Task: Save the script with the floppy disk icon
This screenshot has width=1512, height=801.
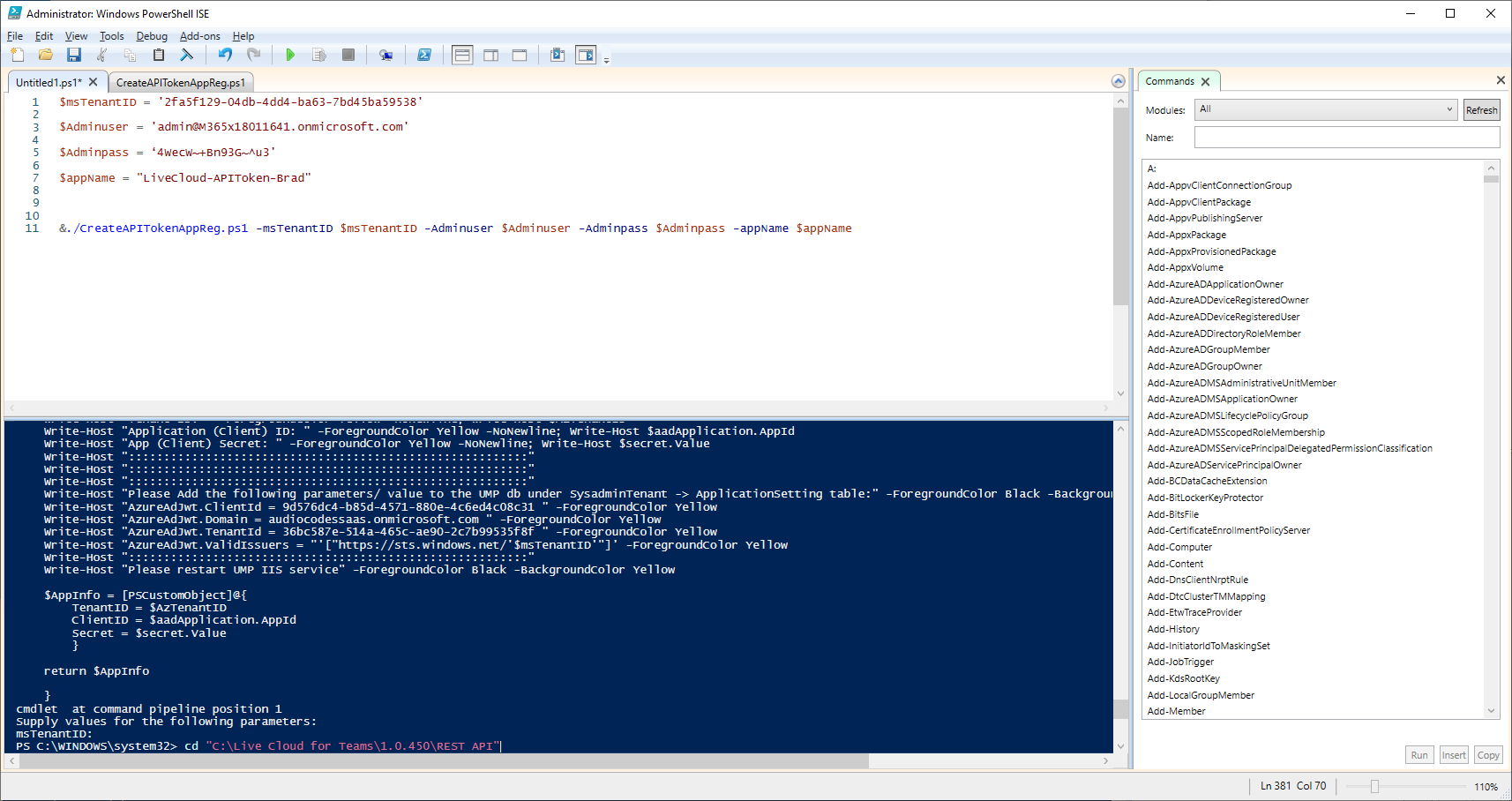Action: point(74,55)
